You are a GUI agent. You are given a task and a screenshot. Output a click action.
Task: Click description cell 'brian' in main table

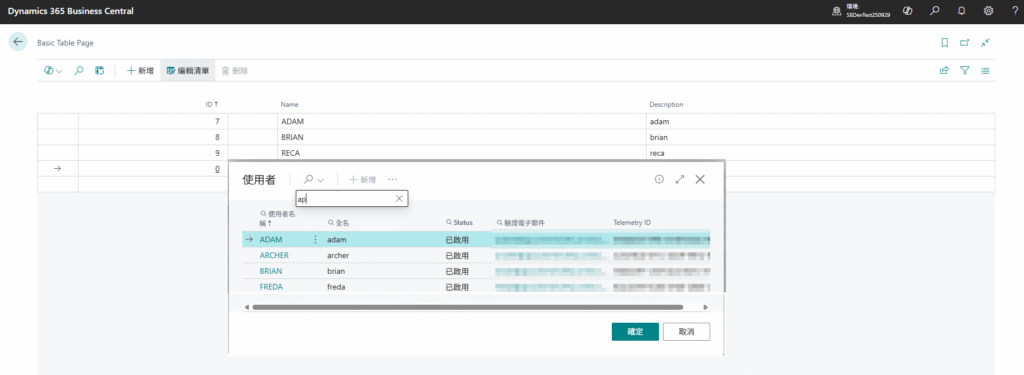pyautogui.click(x=820, y=137)
